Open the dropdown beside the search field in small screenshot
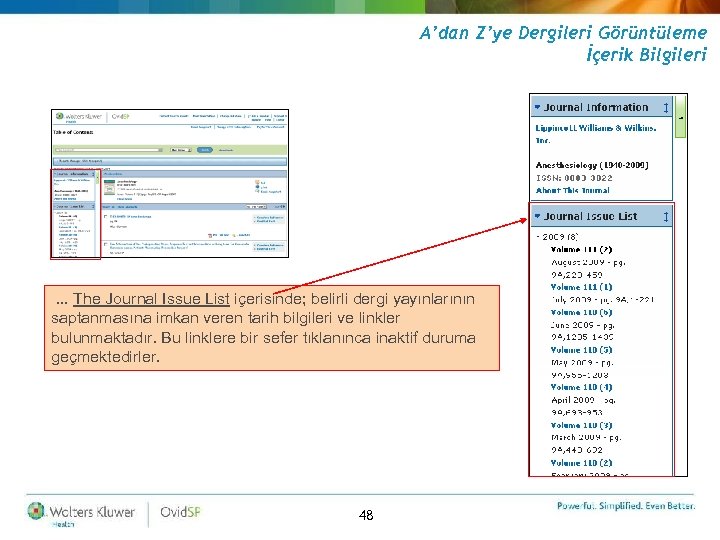This screenshot has height=540, width=720. tap(181, 150)
